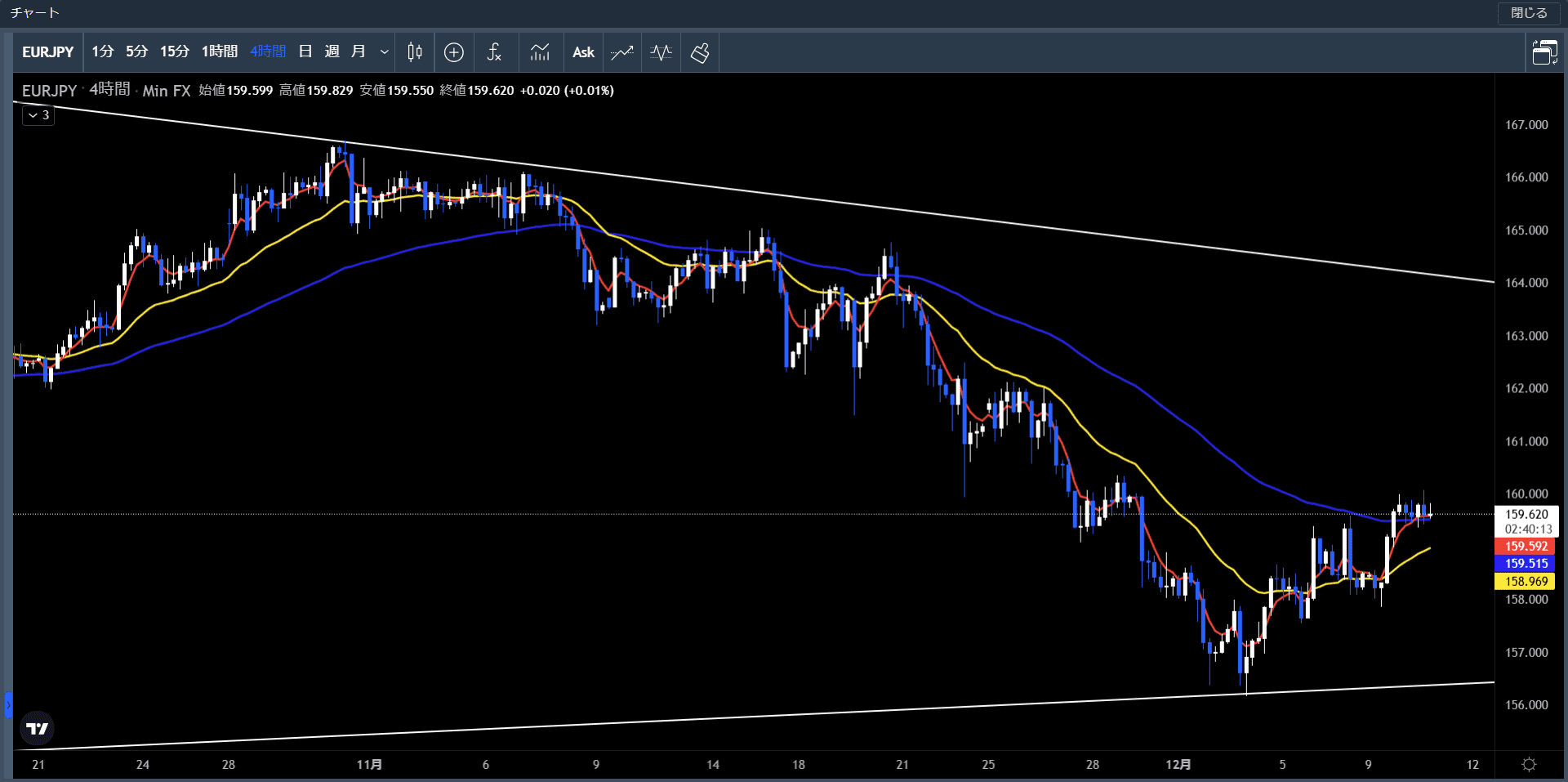Image resolution: width=1568 pixels, height=782 pixels.
Task: Click the 終値159.620 close value
Action: pyautogui.click(x=477, y=90)
